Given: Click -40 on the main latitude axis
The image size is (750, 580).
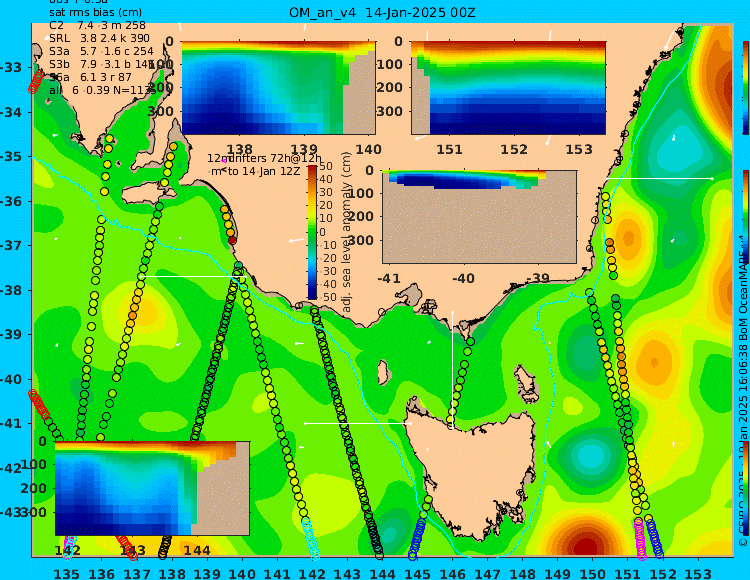Looking at the screenshot, I should [x=11, y=379].
